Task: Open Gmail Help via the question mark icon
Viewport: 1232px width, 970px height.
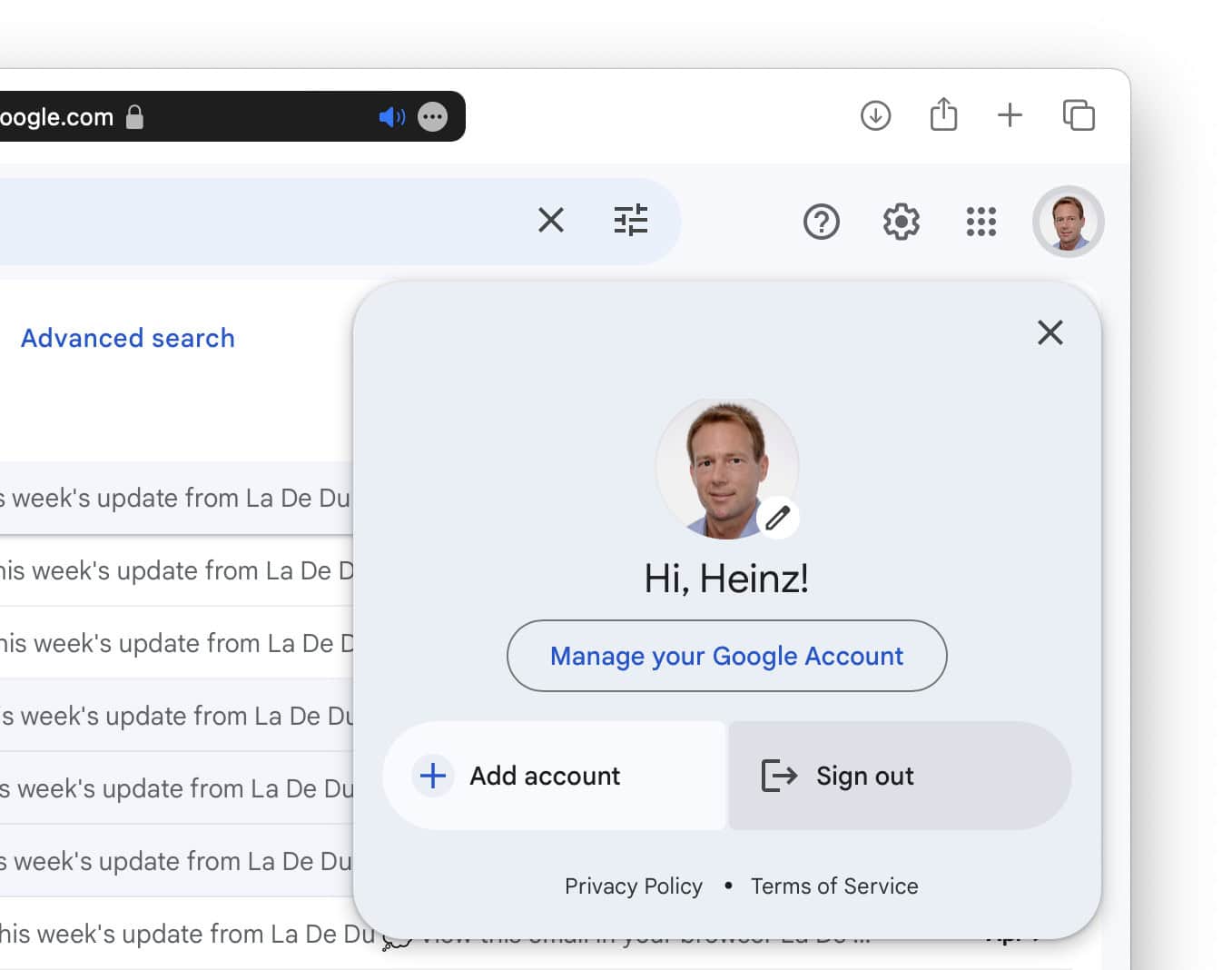Action: point(821,222)
